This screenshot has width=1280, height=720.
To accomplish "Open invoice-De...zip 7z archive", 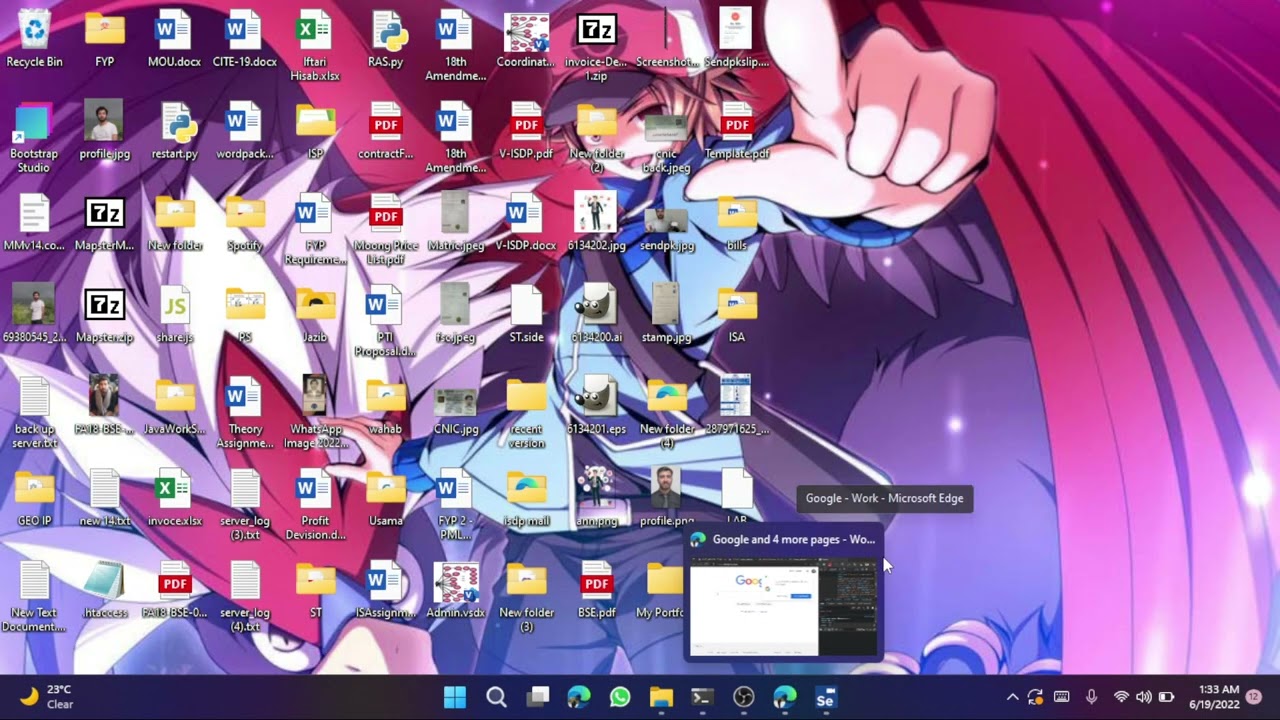I will click(x=596, y=46).
